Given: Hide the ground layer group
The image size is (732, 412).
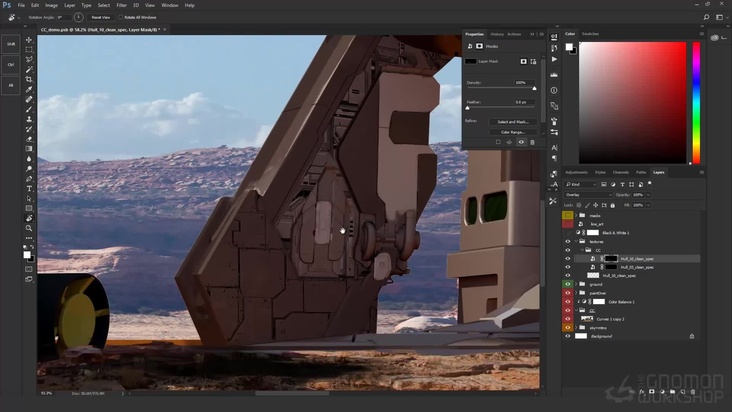Looking at the screenshot, I should (x=568, y=284).
